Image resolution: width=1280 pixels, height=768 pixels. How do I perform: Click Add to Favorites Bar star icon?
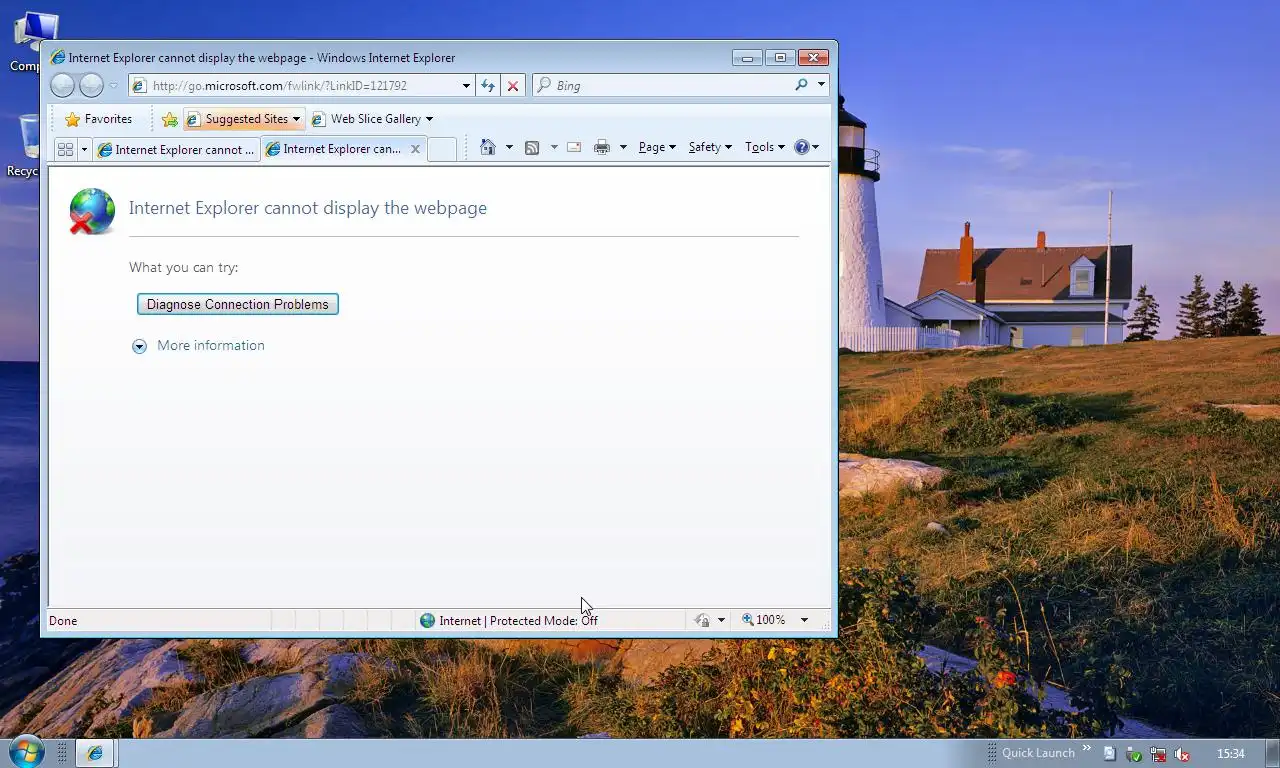coord(170,119)
